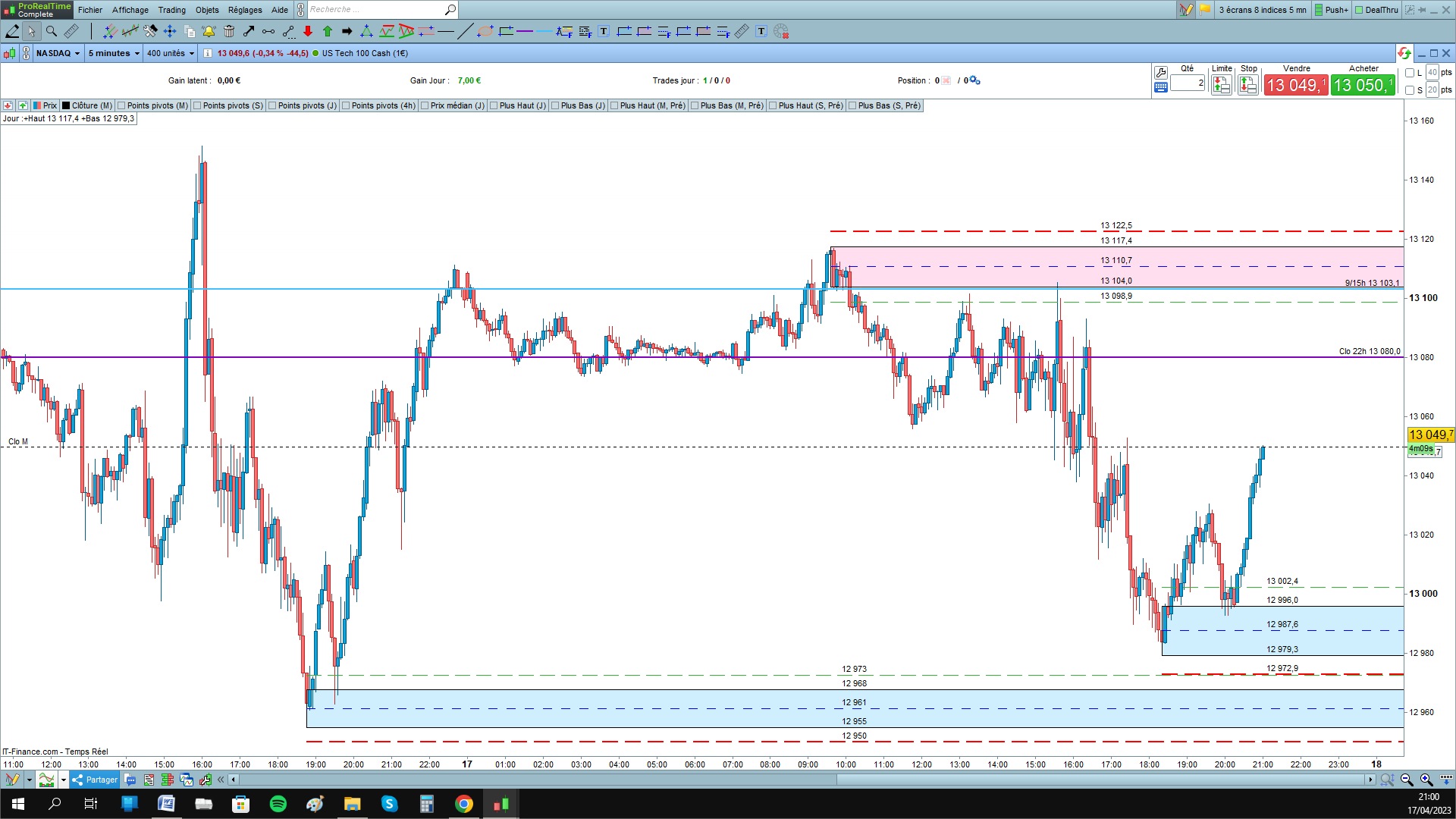Image resolution: width=1456 pixels, height=819 pixels.
Task: Open the Chrome browser in taskbar
Action: coord(464,804)
